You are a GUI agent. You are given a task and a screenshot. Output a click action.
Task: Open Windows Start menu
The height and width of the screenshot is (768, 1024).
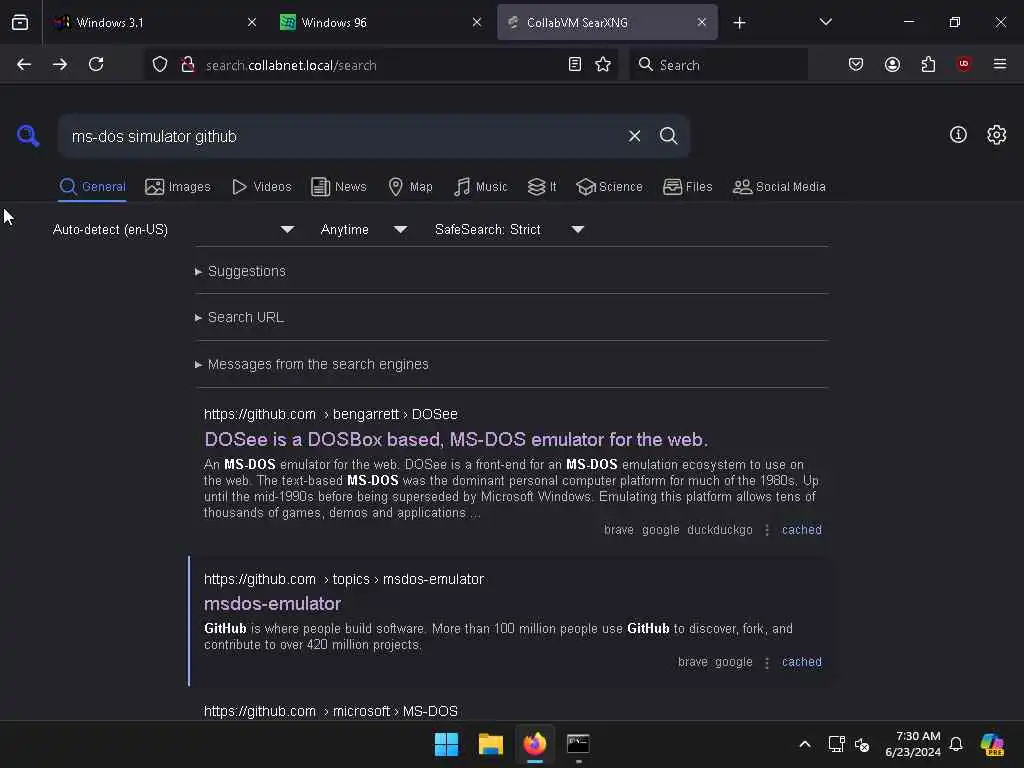tap(447, 744)
